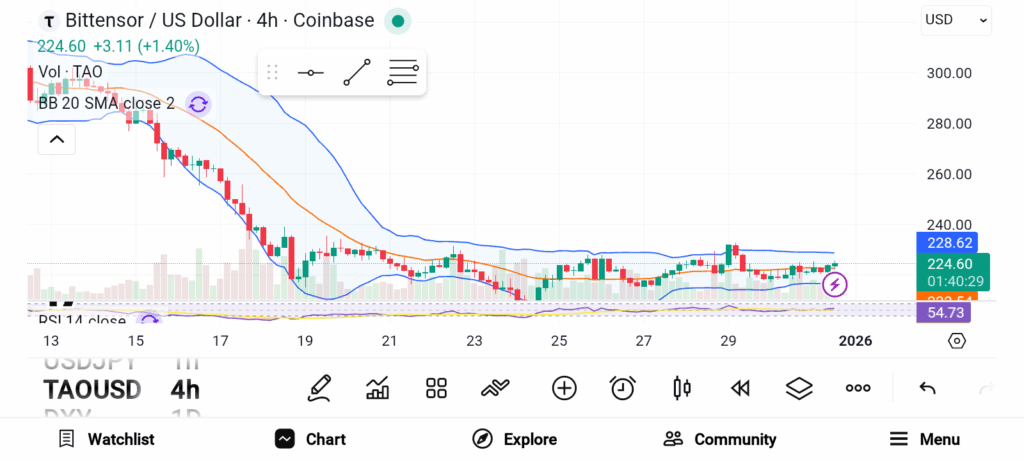This screenshot has height=461, width=1024.
Task: Open the USD currency dropdown
Action: (x=956, y=19)
